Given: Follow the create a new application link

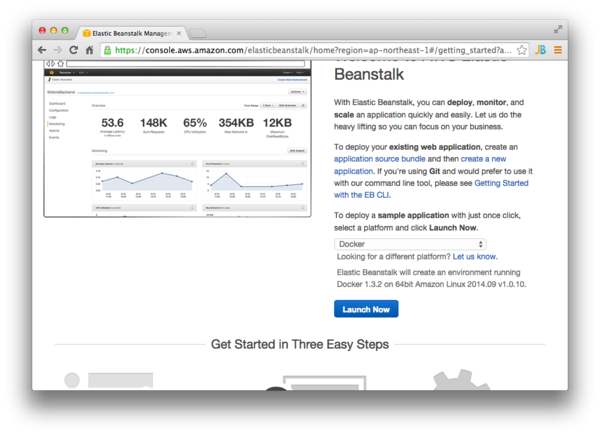Looking at the screenshot, I should (x=420, y=165).
